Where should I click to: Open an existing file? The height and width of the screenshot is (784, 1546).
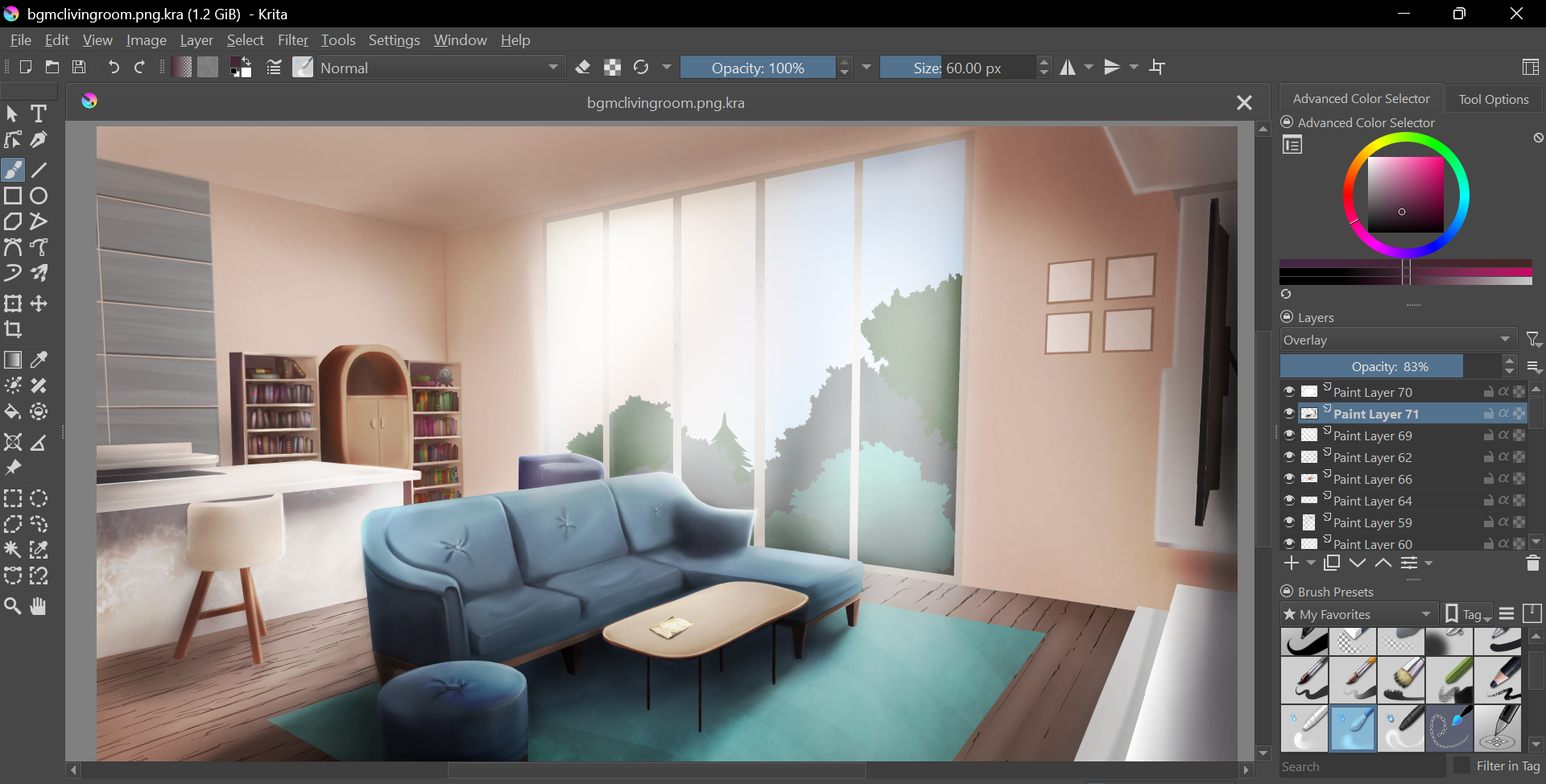pyautogui.click(x=52, y=68)
